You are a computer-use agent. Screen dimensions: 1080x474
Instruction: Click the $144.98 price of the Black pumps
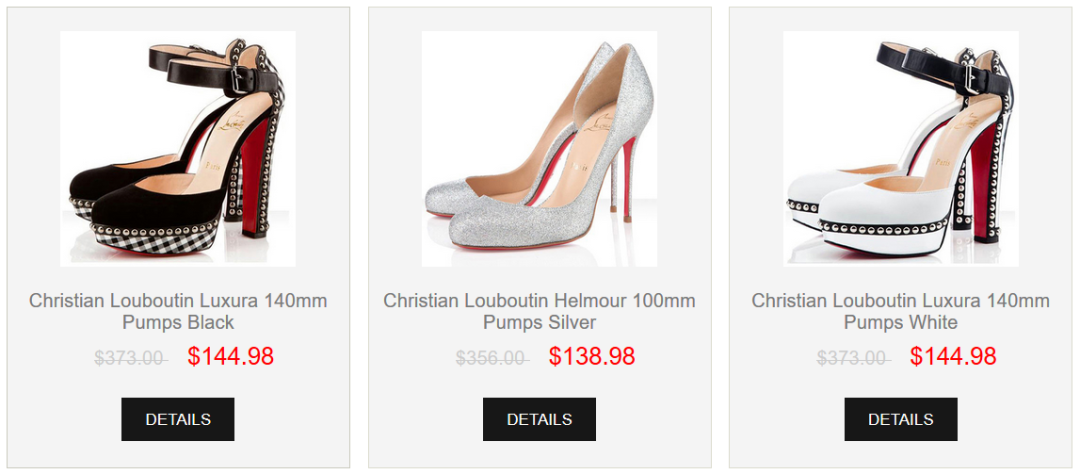click(230, 357)
